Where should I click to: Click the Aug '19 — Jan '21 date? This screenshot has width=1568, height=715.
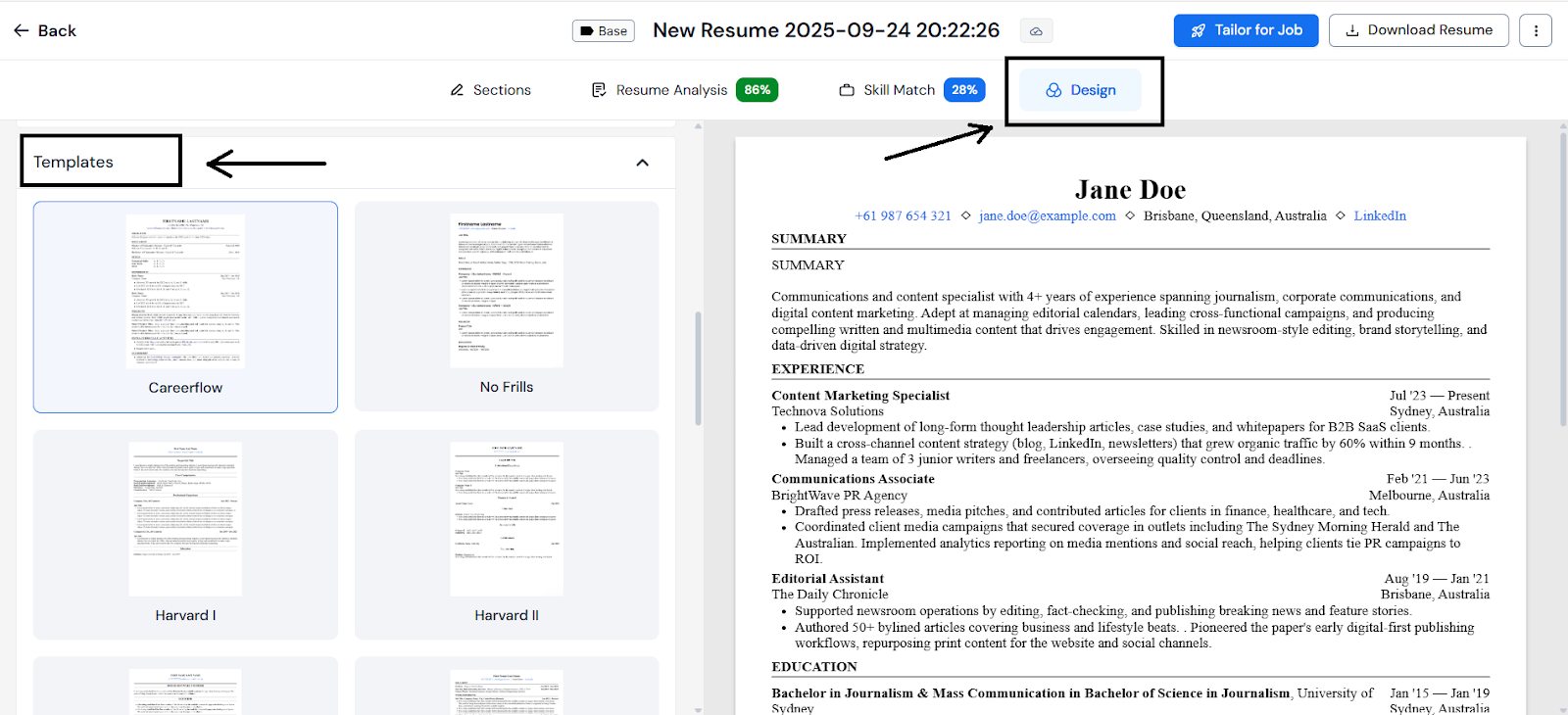point(1437,579)
